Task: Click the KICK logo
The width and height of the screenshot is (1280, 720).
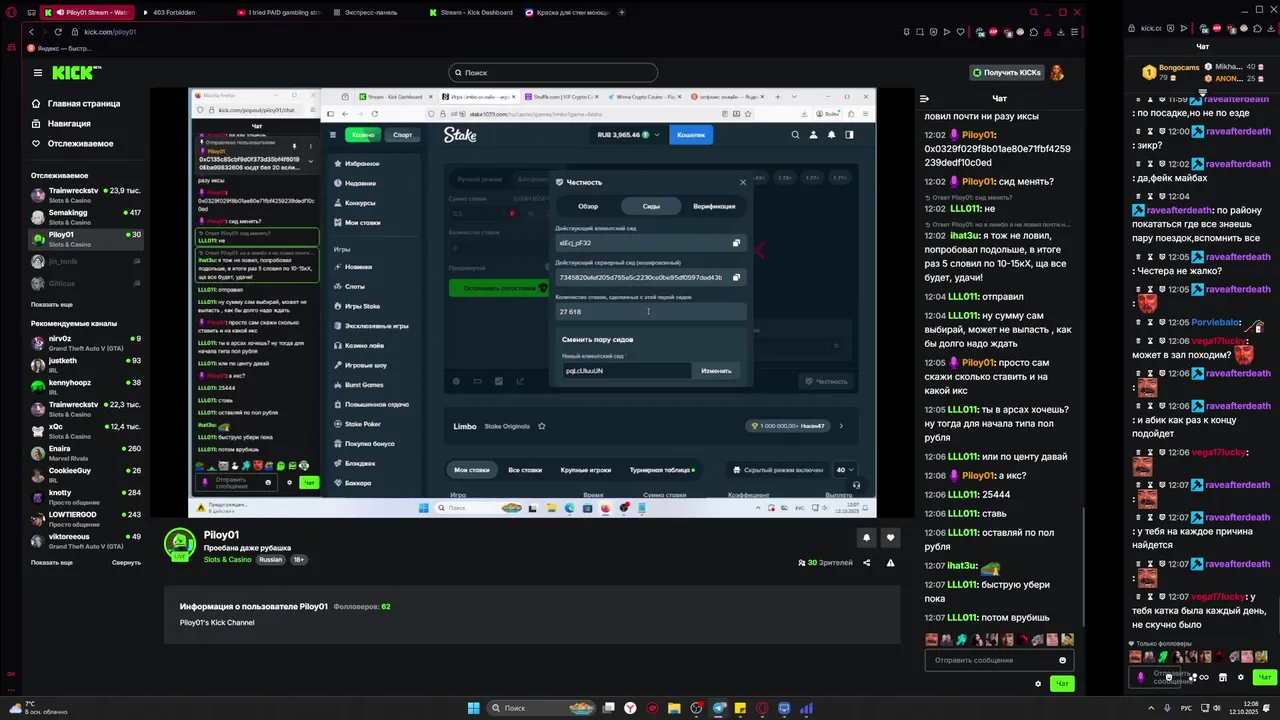Action: coord(73,72)
